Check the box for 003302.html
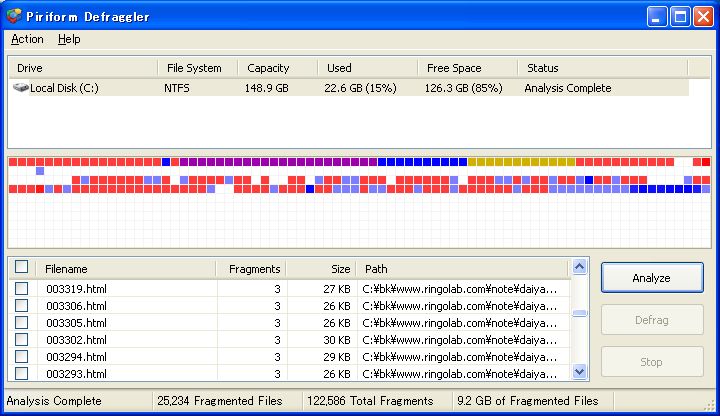 pyautogui.click(x=22, y=339)
